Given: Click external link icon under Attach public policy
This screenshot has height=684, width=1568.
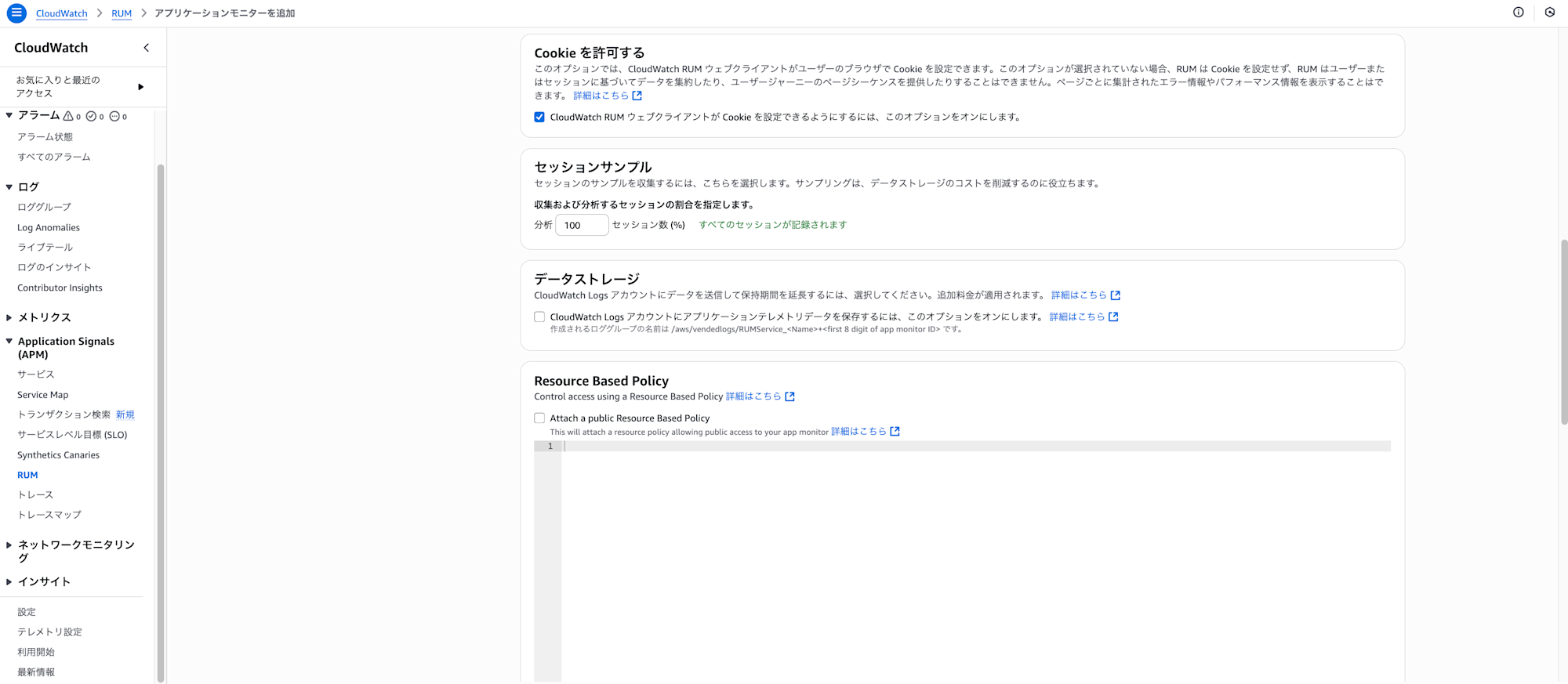Looking at the screenshot, I should tap(895, 432).
